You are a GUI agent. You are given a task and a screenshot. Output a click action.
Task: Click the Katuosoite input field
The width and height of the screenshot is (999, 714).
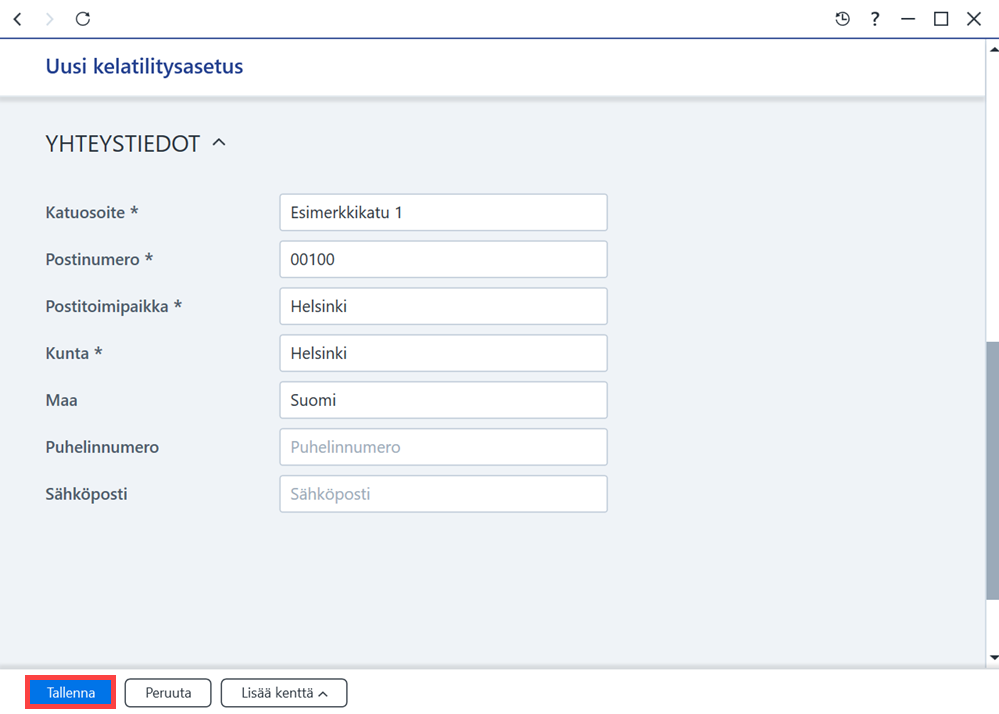[x=443, y=212]
